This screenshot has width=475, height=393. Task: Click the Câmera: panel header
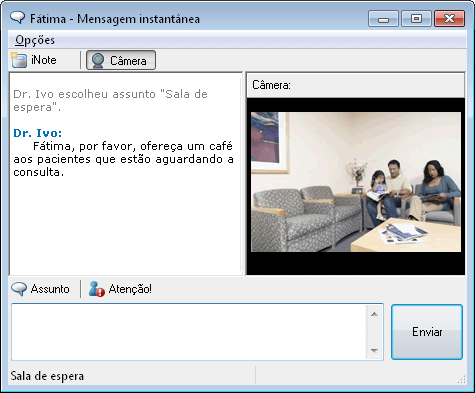pyautogui.click(x=355, y=85)
